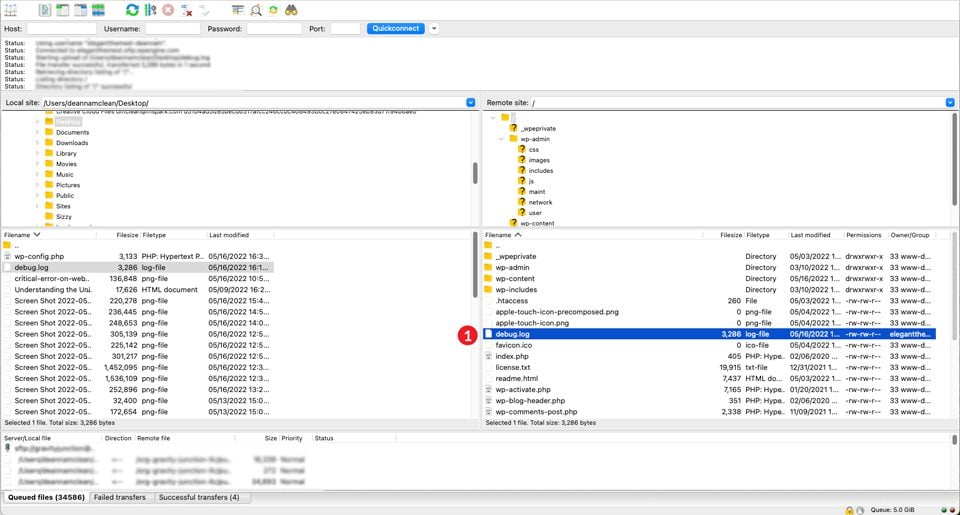Image resolution: width=960 pixels, height=515 pixels.
Task: Sort remote files by Last modified column
Action: pos(810,235)
